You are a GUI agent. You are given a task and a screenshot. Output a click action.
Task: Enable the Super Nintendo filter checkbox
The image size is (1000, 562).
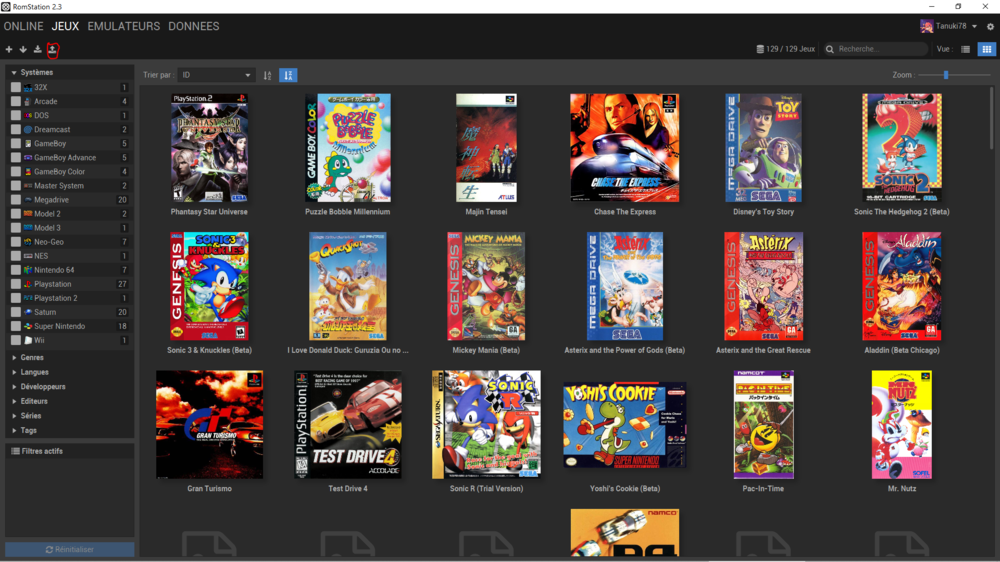(x=15, y=326)
